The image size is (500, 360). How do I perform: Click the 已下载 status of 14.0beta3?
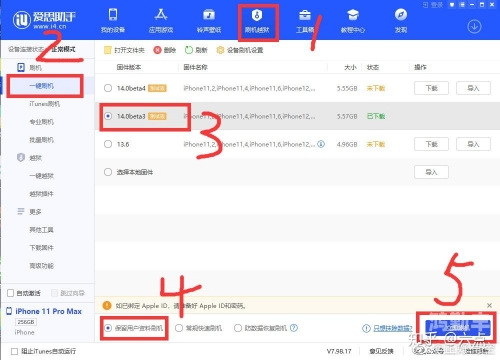coord(376,116)
